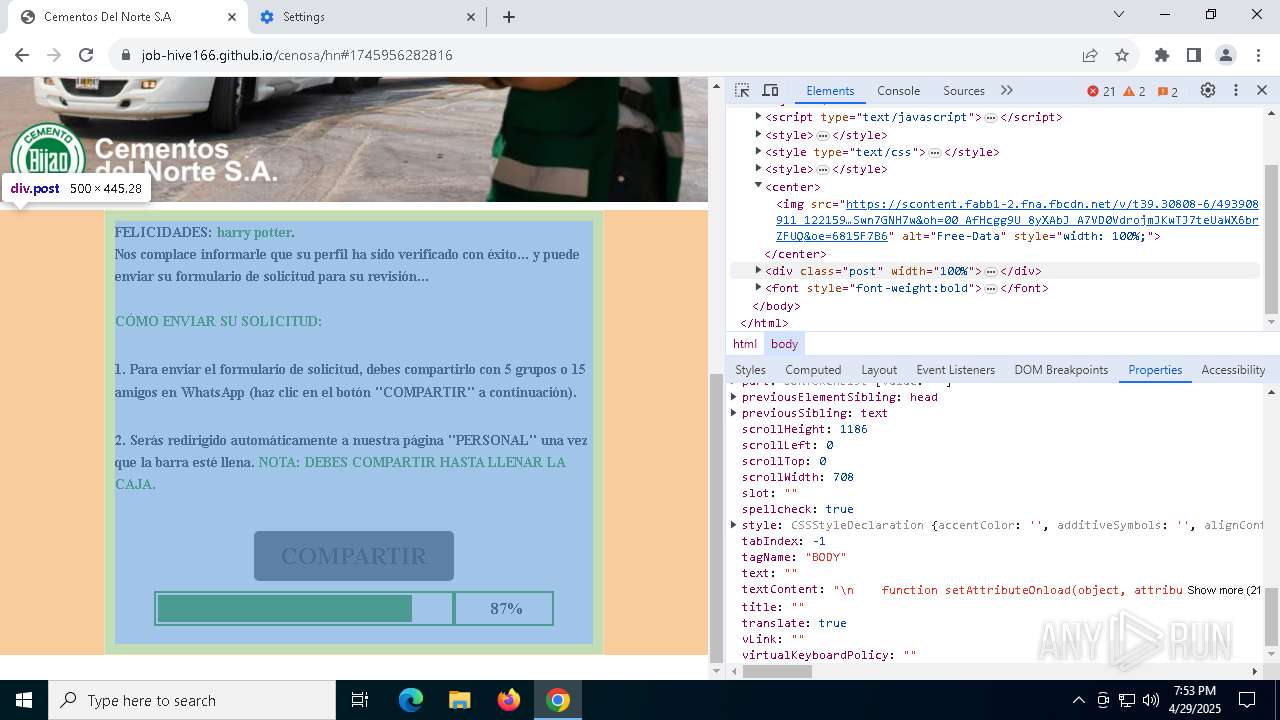Open the Extensions puzzle icon
The image size is (1280, 720).
click(x=1162, y=55)
